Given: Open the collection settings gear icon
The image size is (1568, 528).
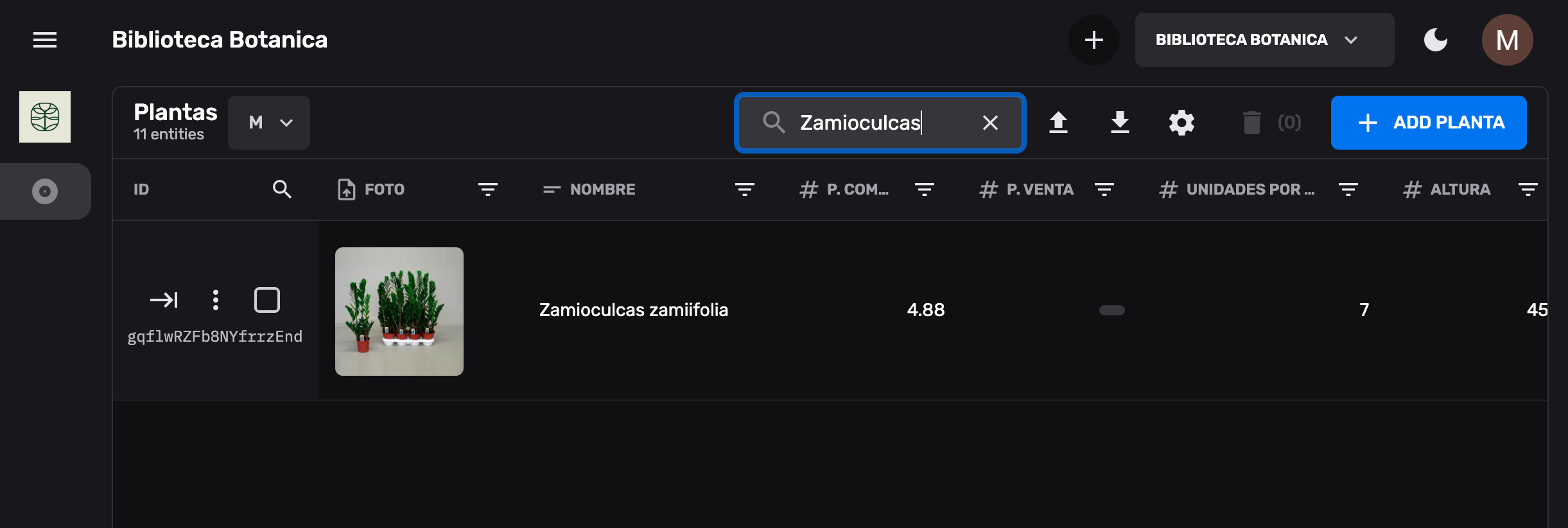Looking at the screenshot, I should 1181,122.
